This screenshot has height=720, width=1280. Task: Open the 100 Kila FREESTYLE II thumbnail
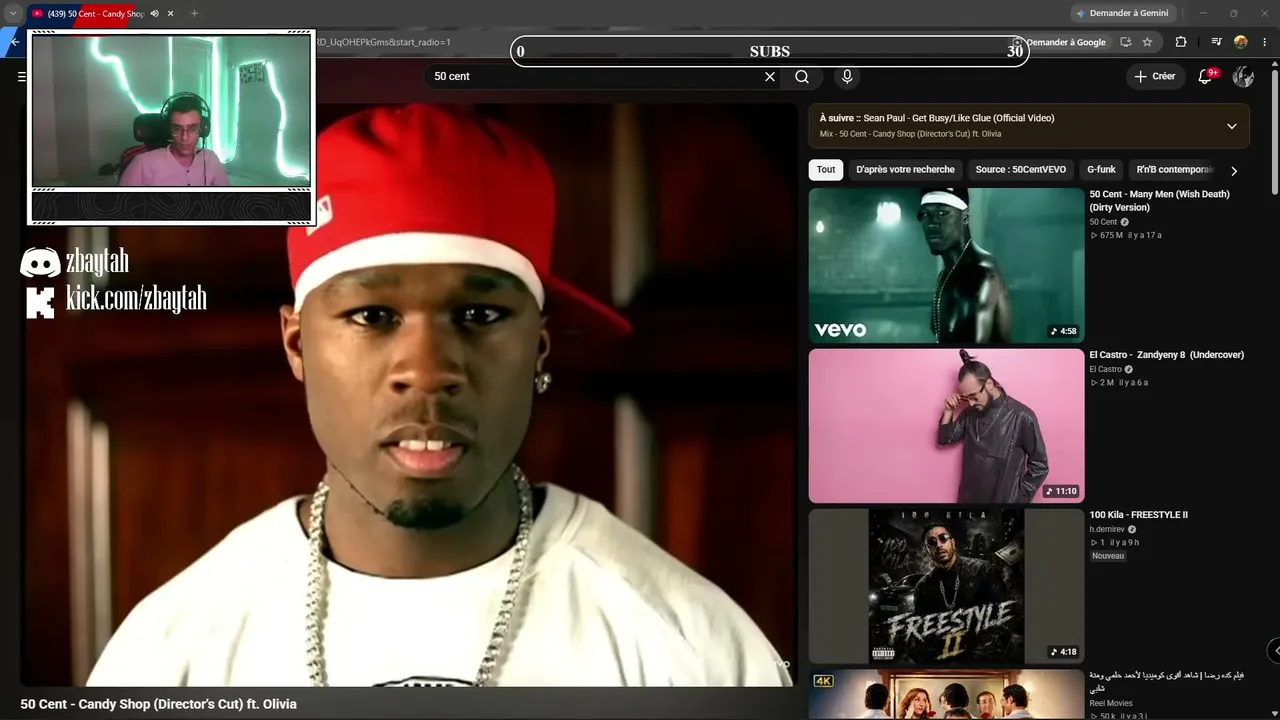946,586
